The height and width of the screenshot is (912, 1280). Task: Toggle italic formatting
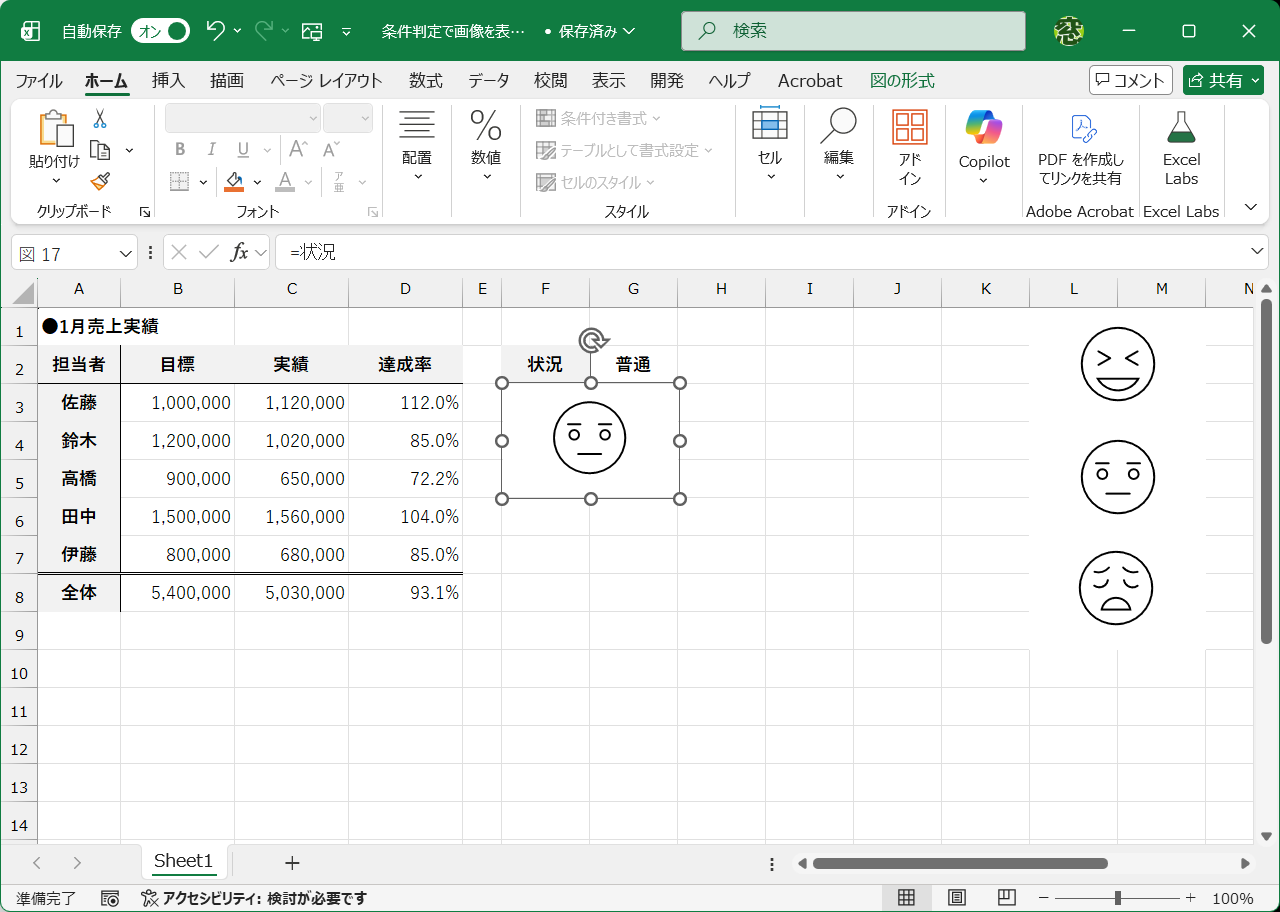point(211,149)
